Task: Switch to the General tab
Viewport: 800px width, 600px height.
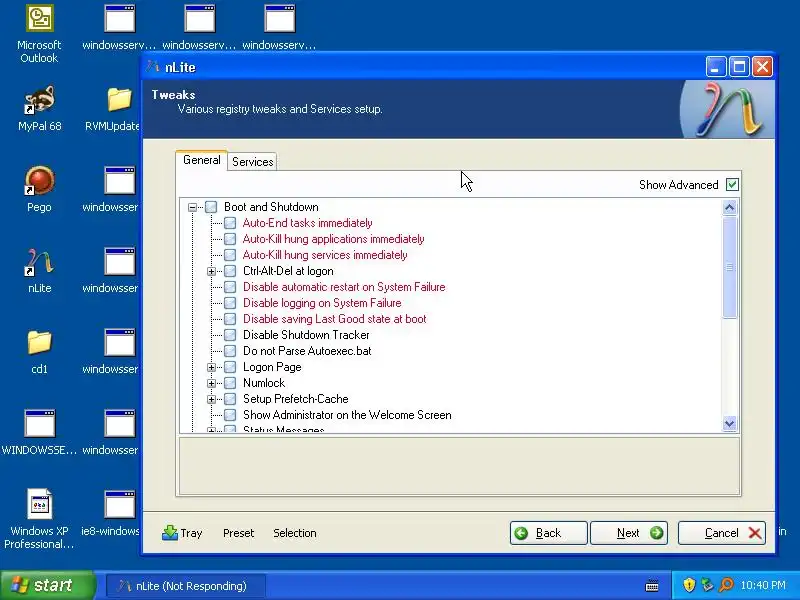Action: 202,160
